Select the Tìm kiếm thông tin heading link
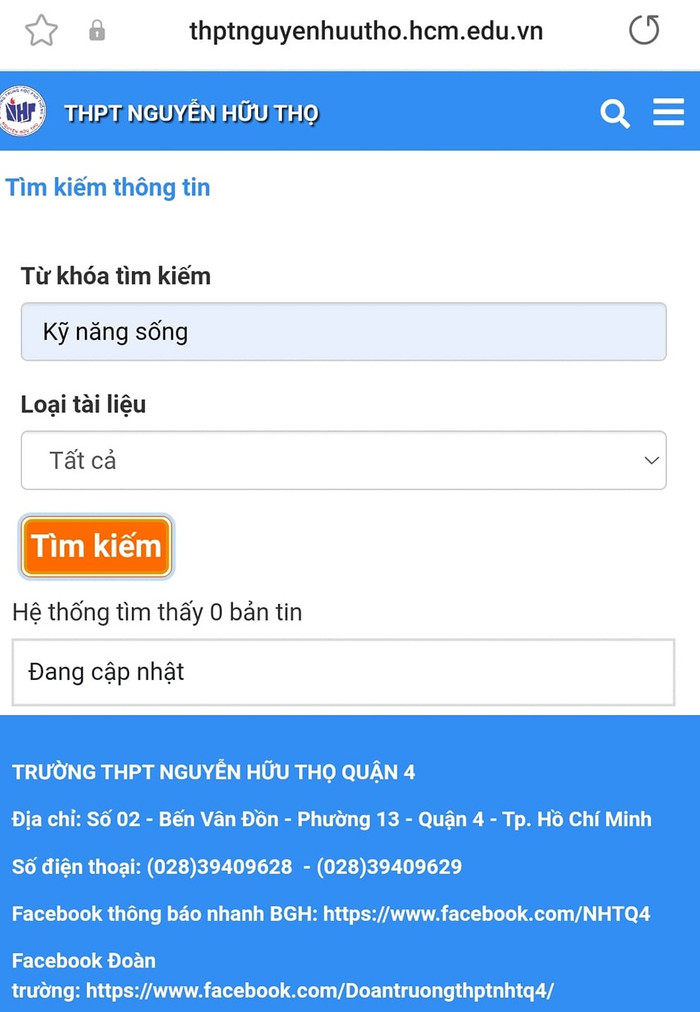Screen dimensions: 700x1012 pyautogui.click(x=108, y=188)
